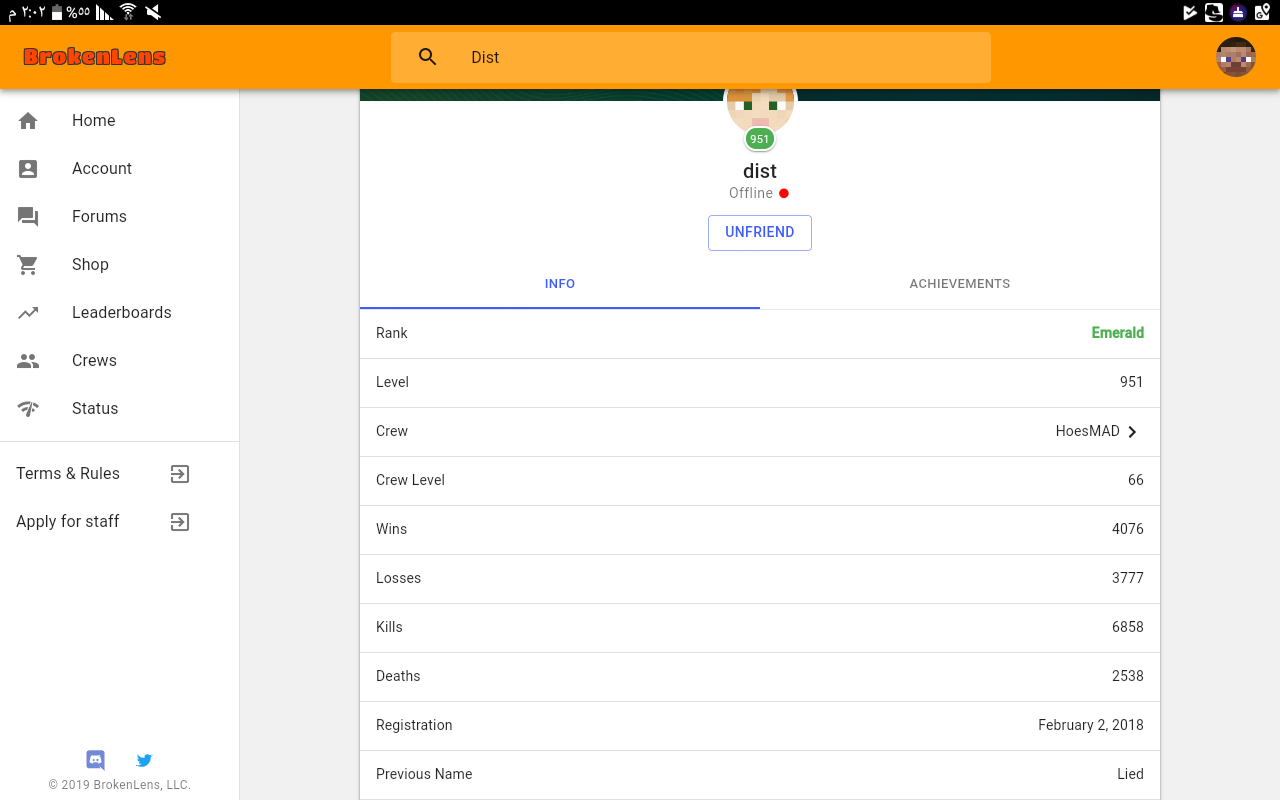Click the Crew Level value 66

1136,480
